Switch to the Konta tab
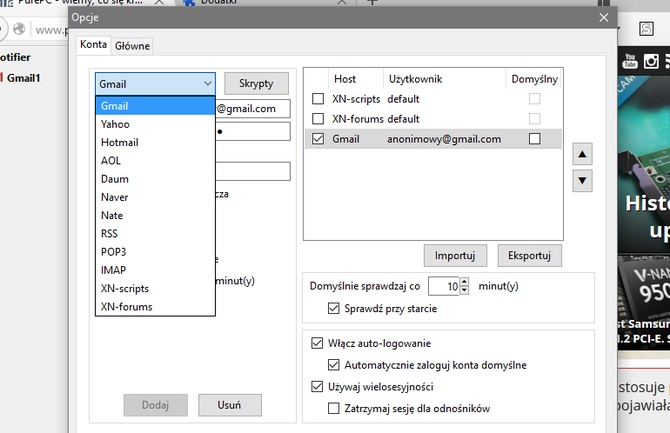Image resolution: width=670 pixels, height=433 pixels. [94, 44]
